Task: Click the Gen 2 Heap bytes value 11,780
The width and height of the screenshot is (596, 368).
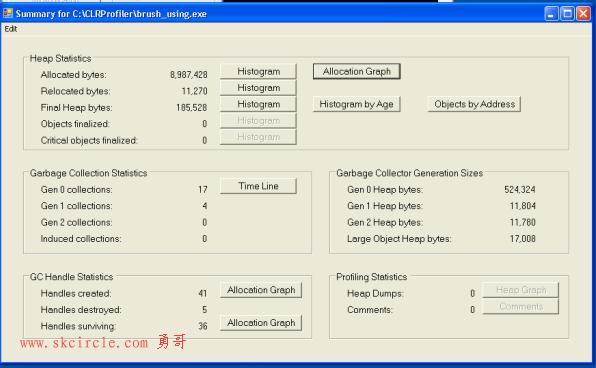Action: tap(522, 222)
